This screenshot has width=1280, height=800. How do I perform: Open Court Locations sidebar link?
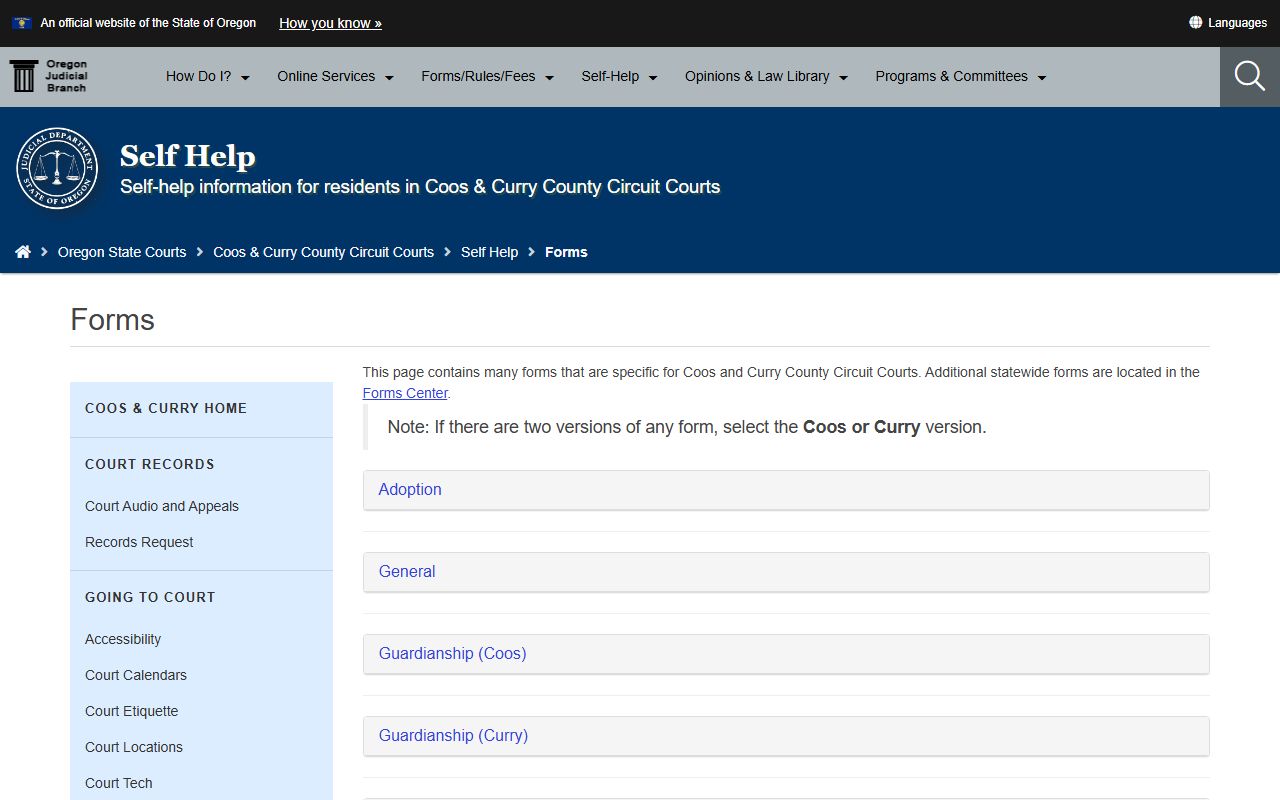pyautogui.click(x=134, y=747)
